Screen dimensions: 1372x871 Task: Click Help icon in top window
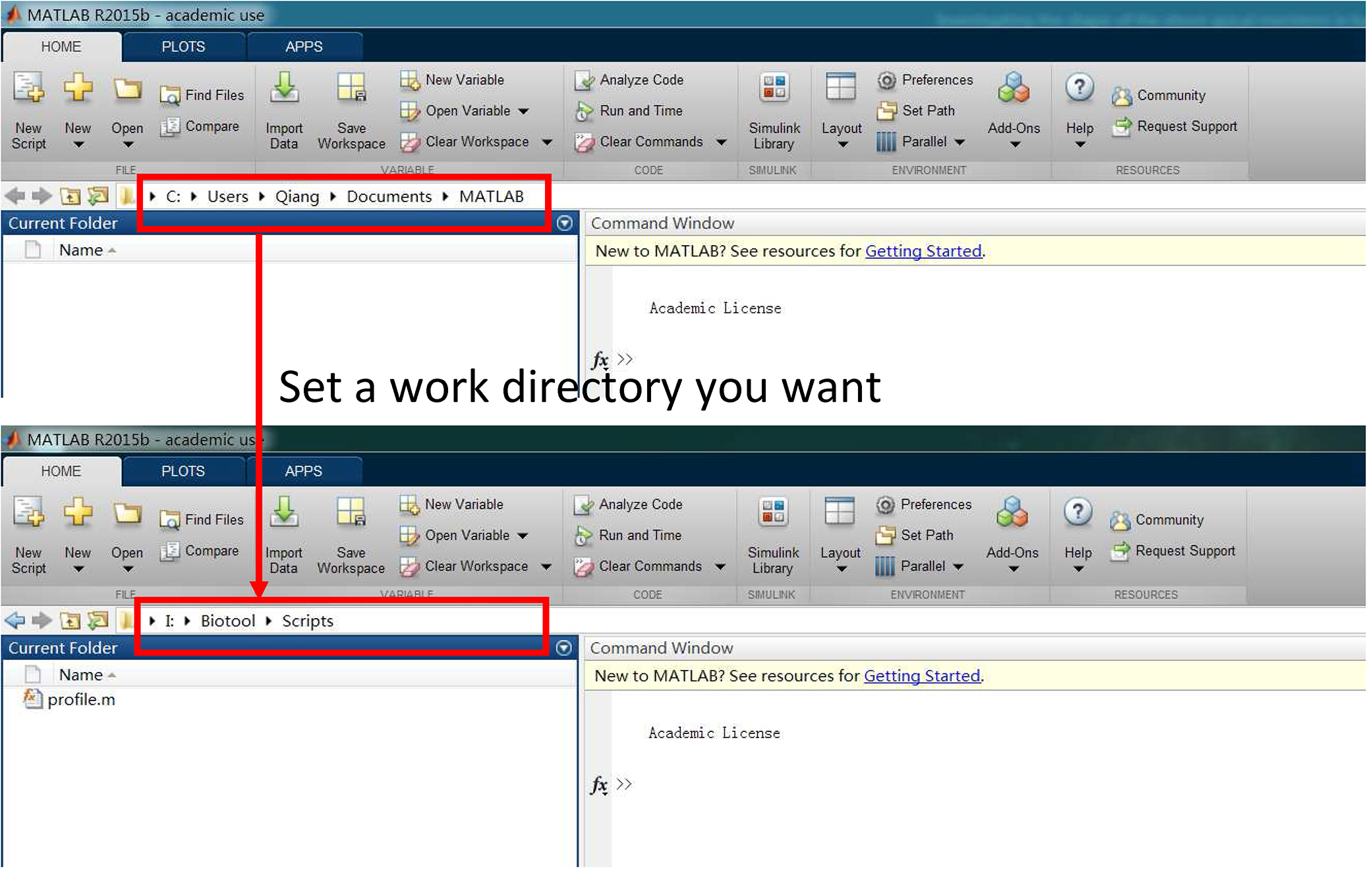point(1079,87)
